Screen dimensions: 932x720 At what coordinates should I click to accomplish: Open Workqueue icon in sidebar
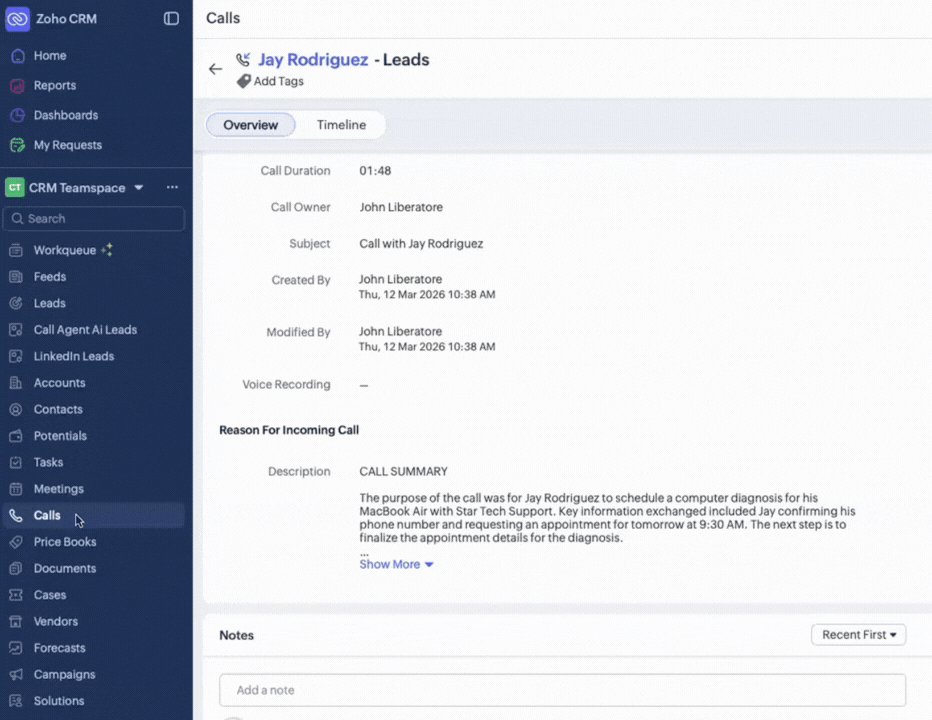15,250
